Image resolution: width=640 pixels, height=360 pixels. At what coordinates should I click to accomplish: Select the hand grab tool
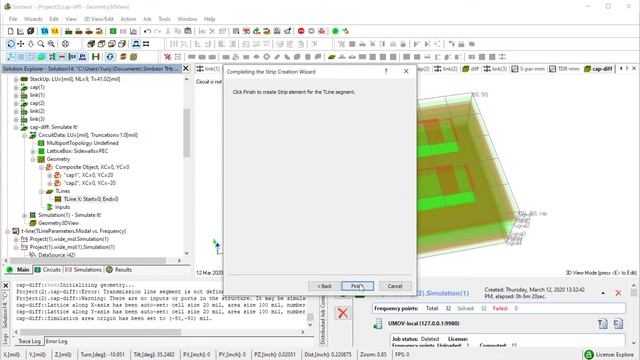tap(31, 44)
